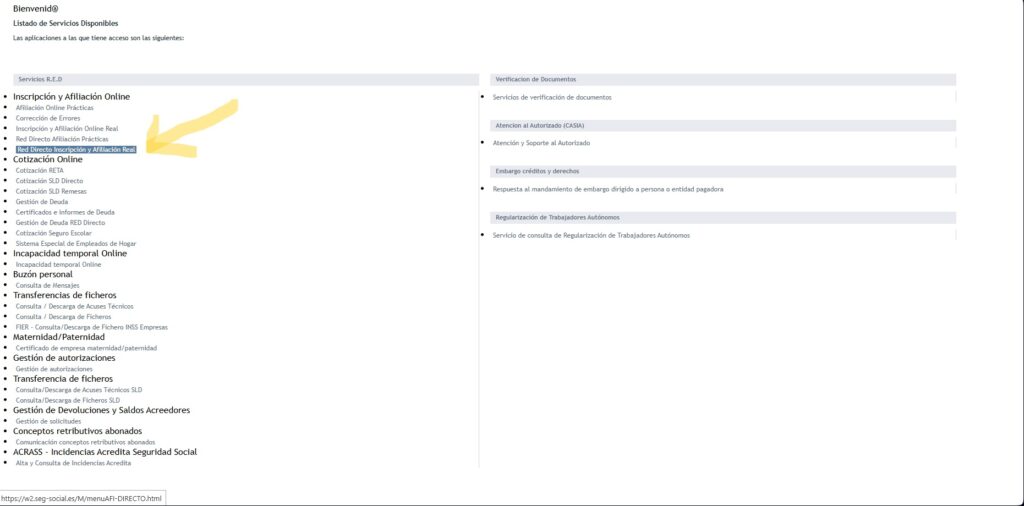The width and height of the screenshot is (1024, 506).
Task: Open consulta de Regularización de Trabajadores Autónomos
Action: tap(591, 235)
